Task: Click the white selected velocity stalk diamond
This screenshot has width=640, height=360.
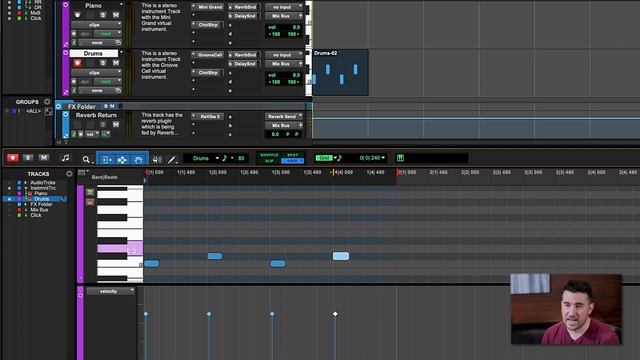Action: 335,314
